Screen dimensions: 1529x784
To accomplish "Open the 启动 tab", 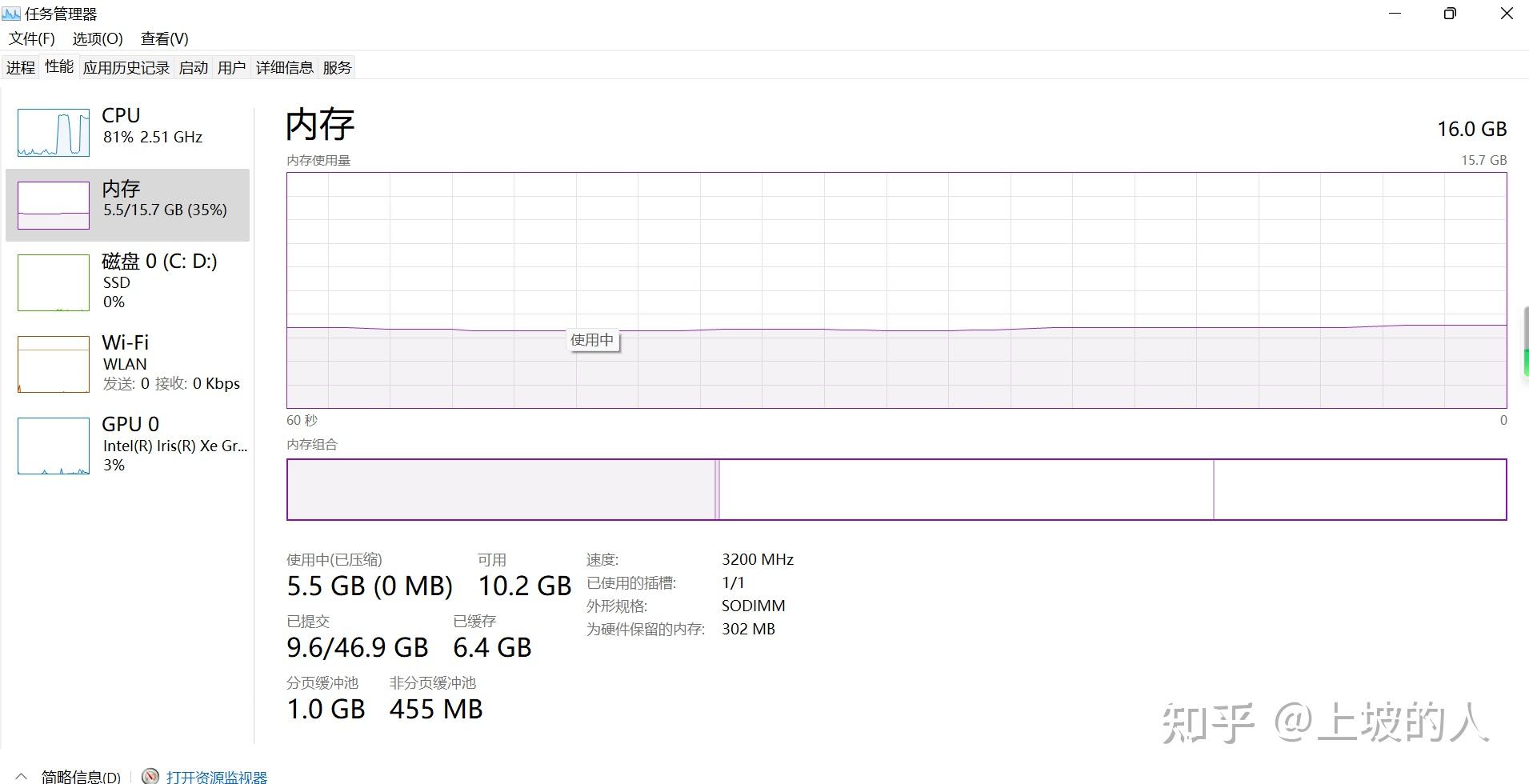I will coord(193,66).
